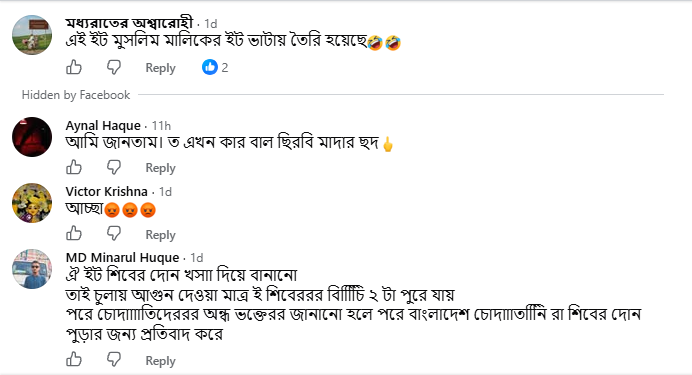The height and width of the screenshot is (375, 692).
Task: Dislike the first comment at top
Action: click(114, 68)
